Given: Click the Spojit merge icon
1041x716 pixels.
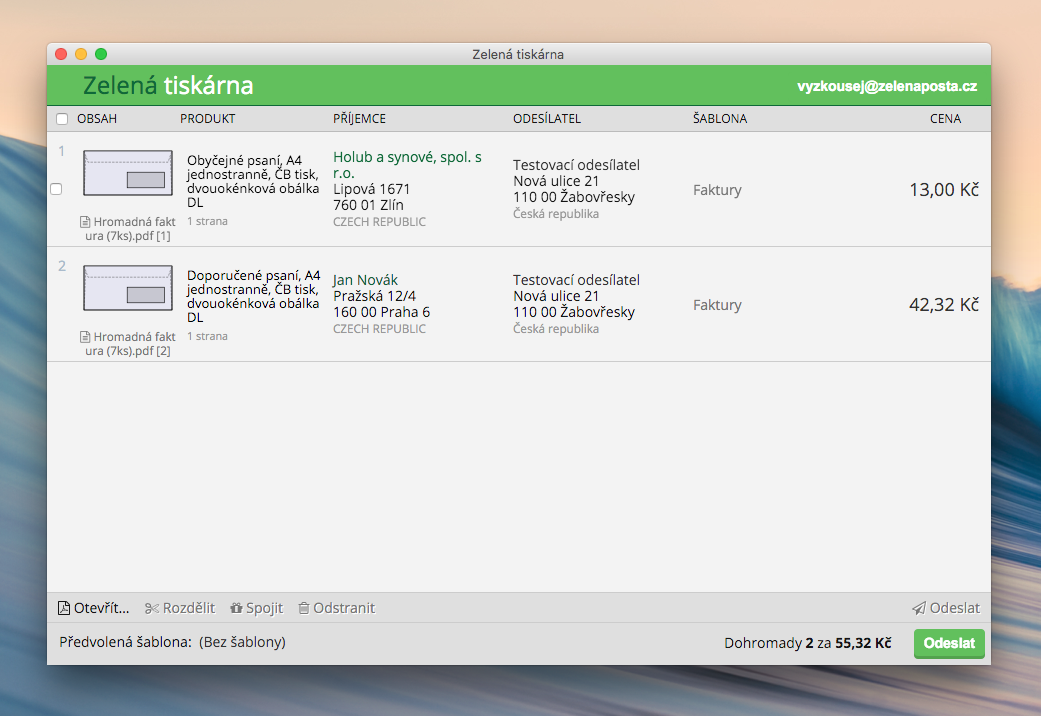Looking at the screenshot, I should point(237,608).
